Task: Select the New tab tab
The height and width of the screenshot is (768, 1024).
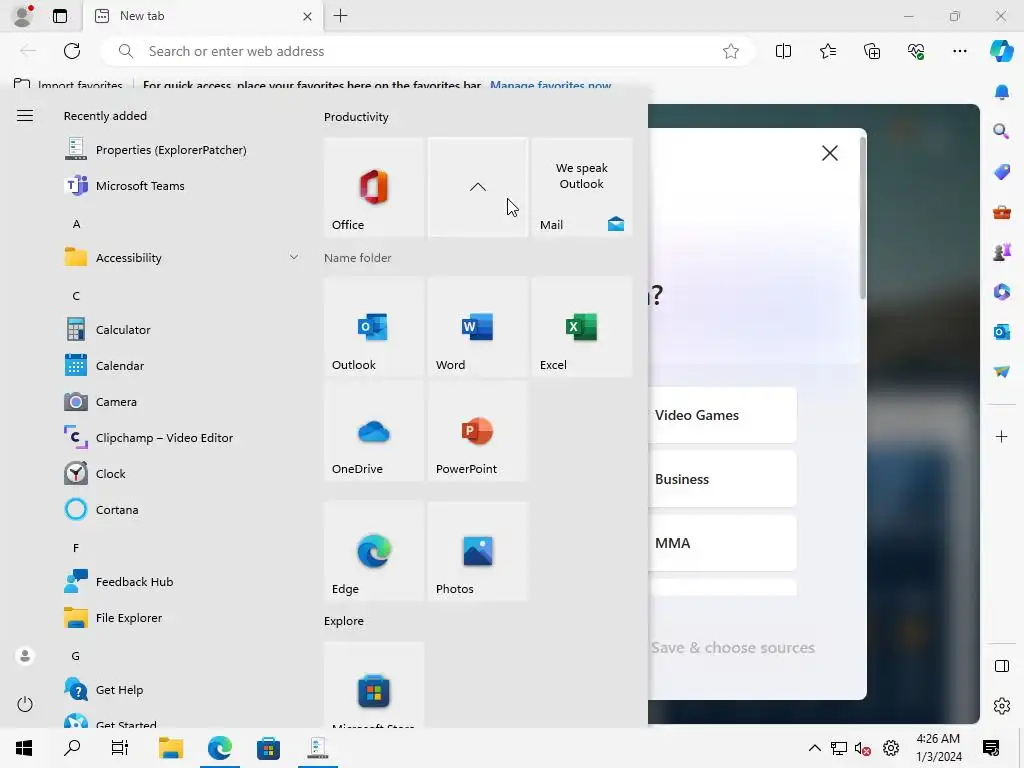Action: point(202,16)
